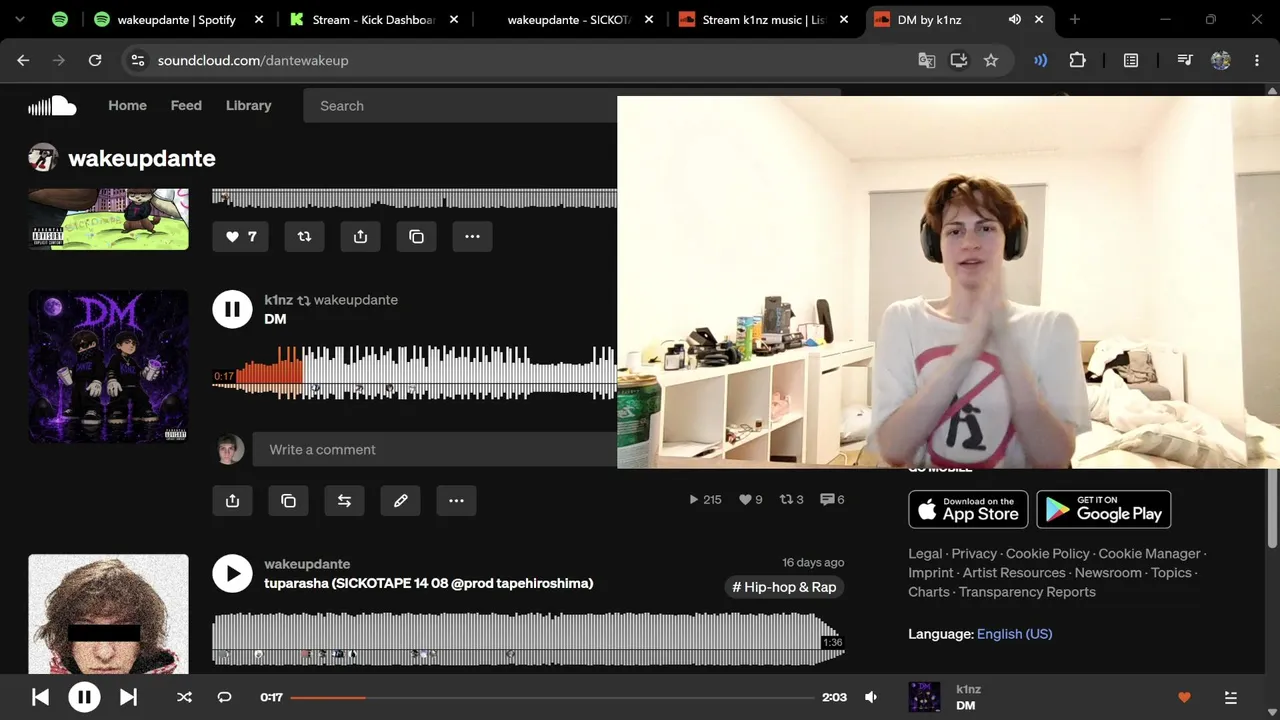1280x720 pixels.
Task: Go back to the previous page
Action: coord(23,60)
